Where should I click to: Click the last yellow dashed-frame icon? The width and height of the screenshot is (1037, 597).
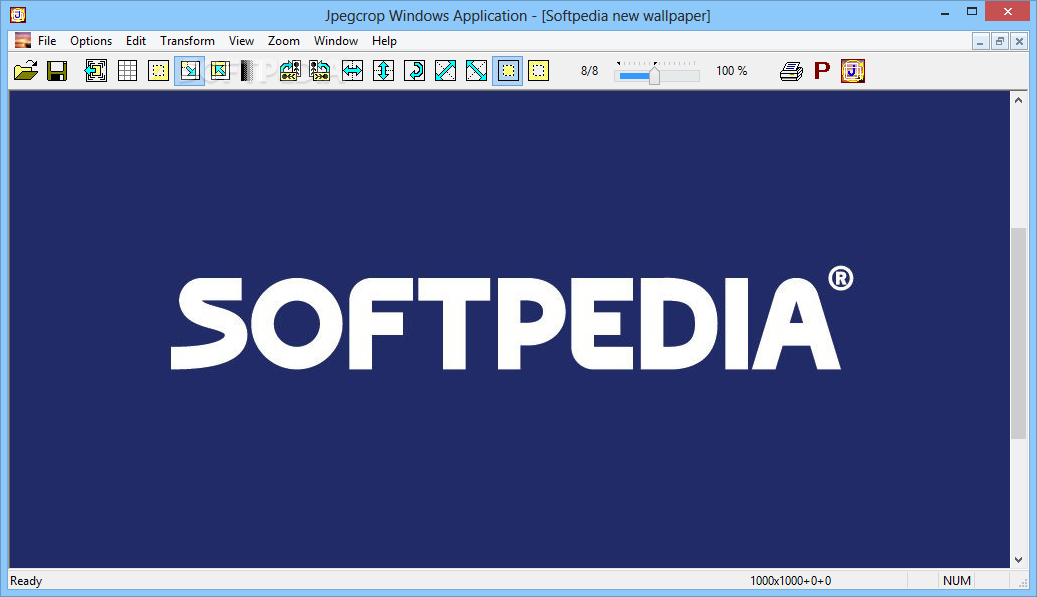pos(538,71)
